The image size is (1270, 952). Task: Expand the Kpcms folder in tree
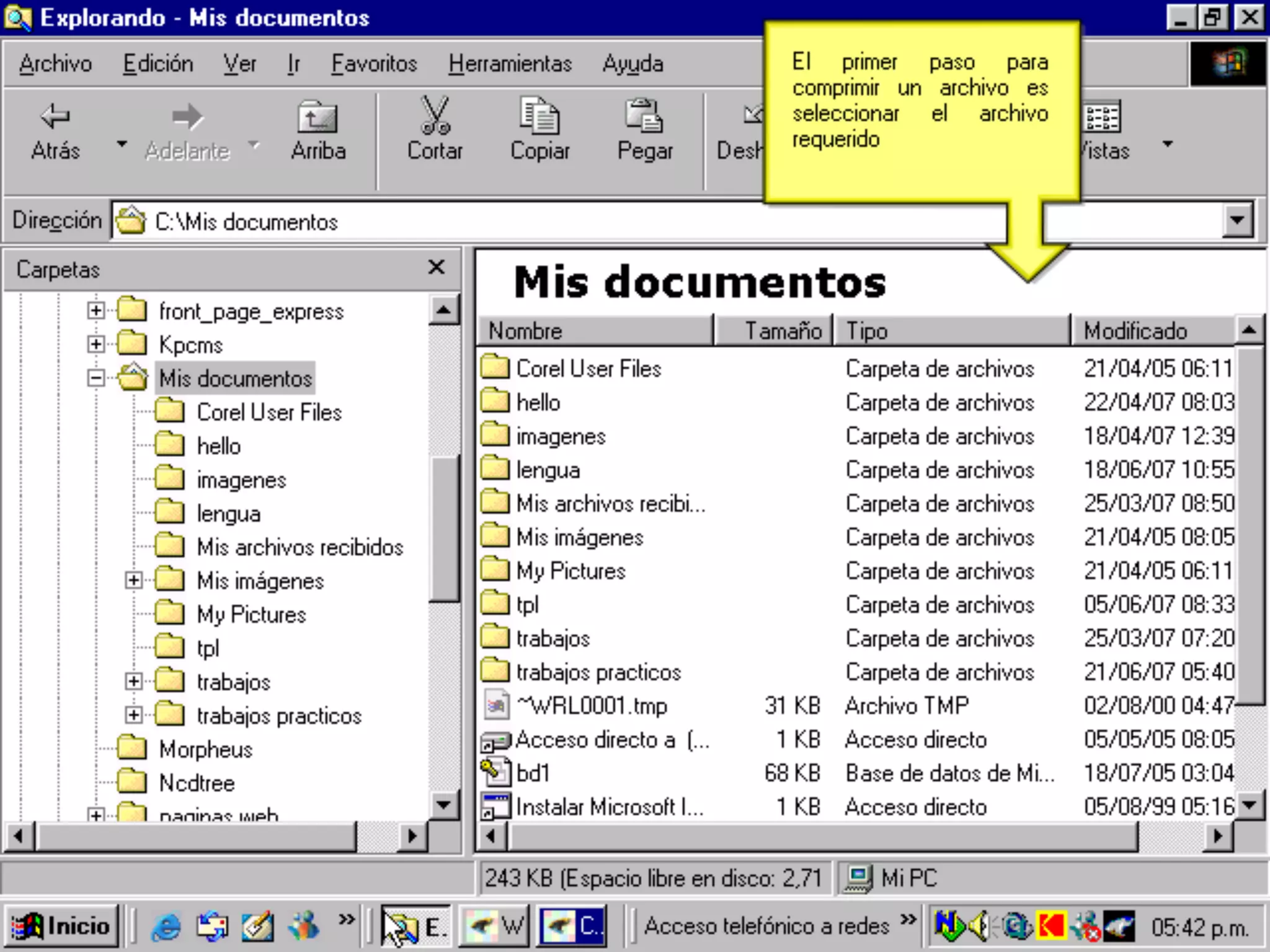(96, 344)
